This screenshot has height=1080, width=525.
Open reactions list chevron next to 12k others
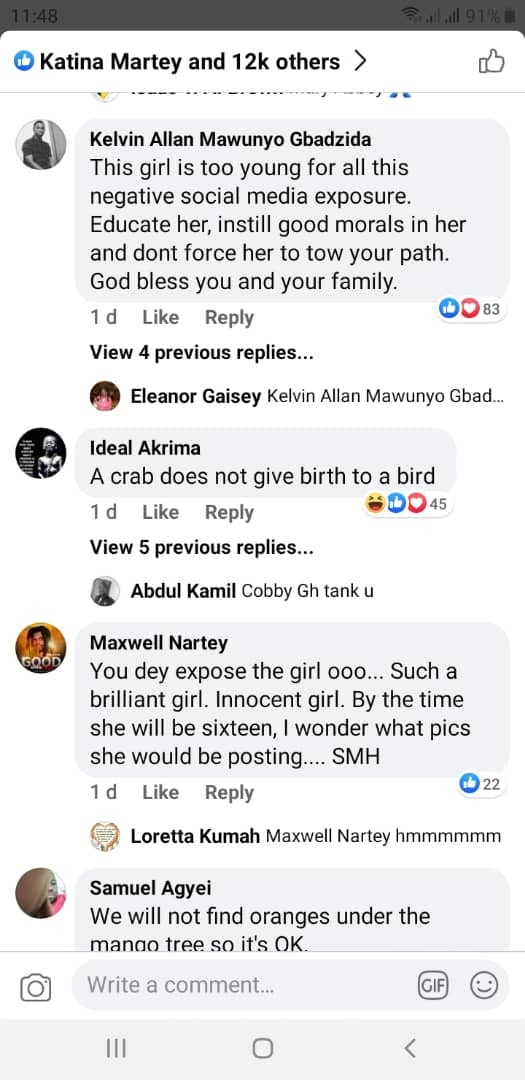pos(359,62)
